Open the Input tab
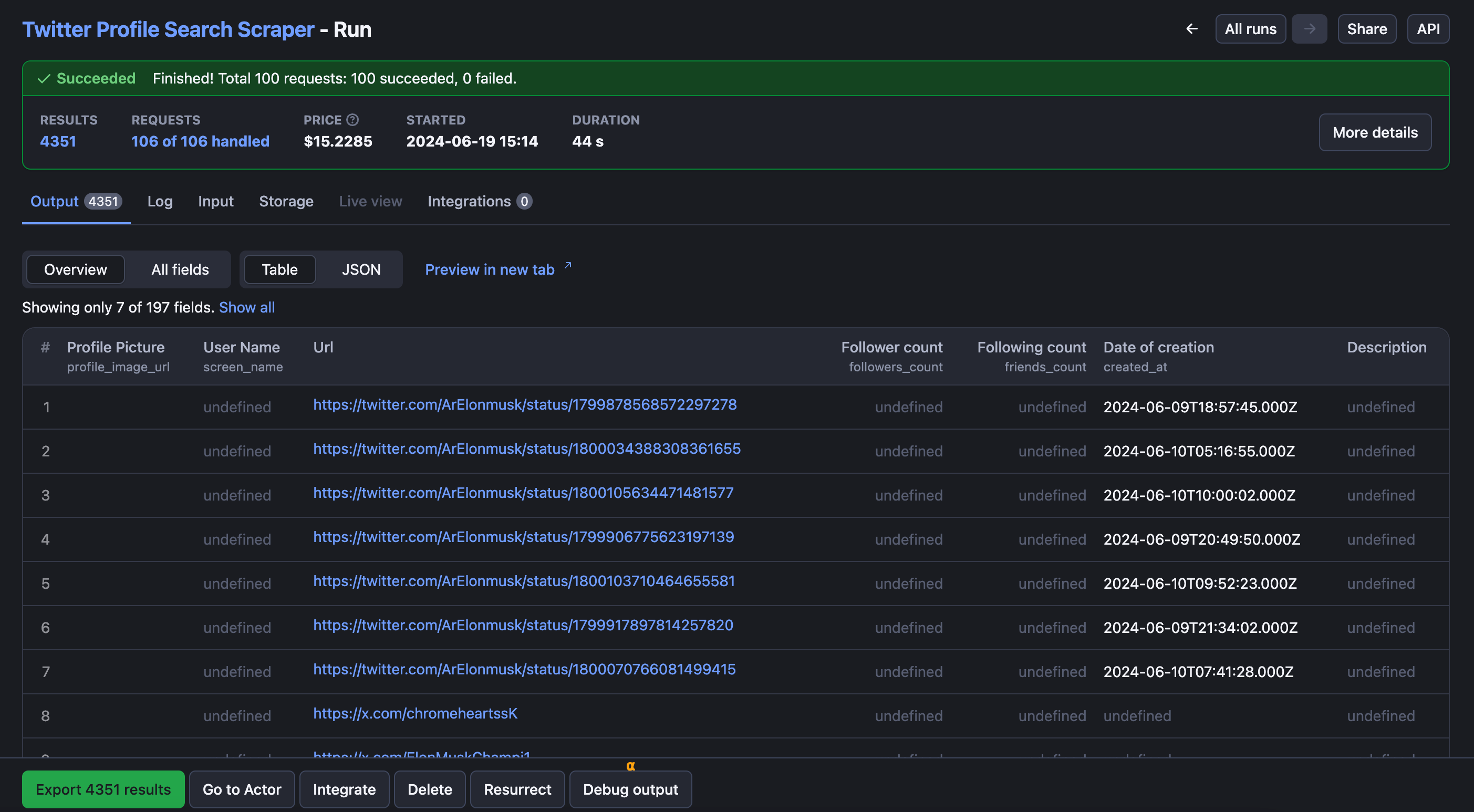Viewport: 1474px width, 812px height. 216,202
